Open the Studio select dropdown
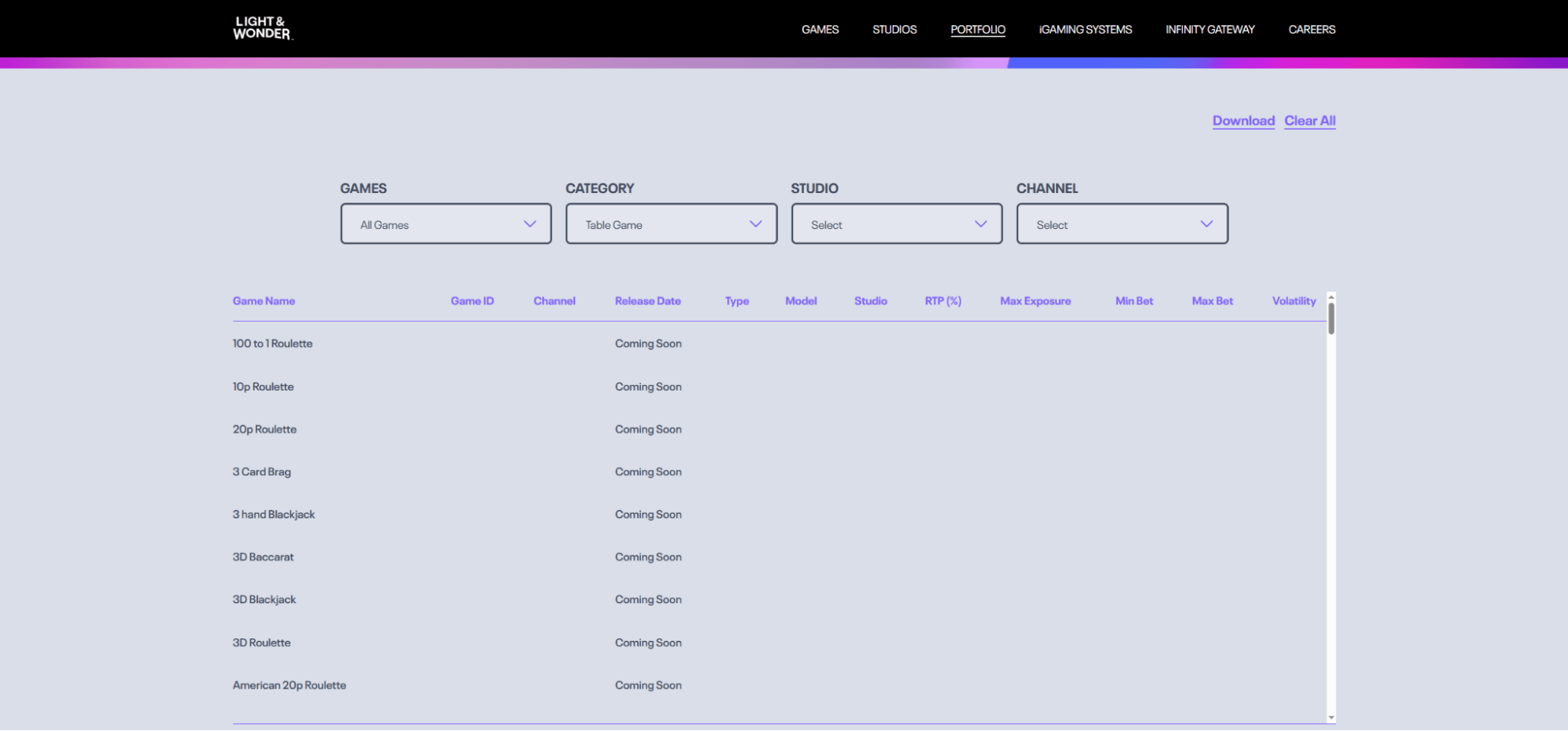1568x731 pixels. (x=897, y=224)
